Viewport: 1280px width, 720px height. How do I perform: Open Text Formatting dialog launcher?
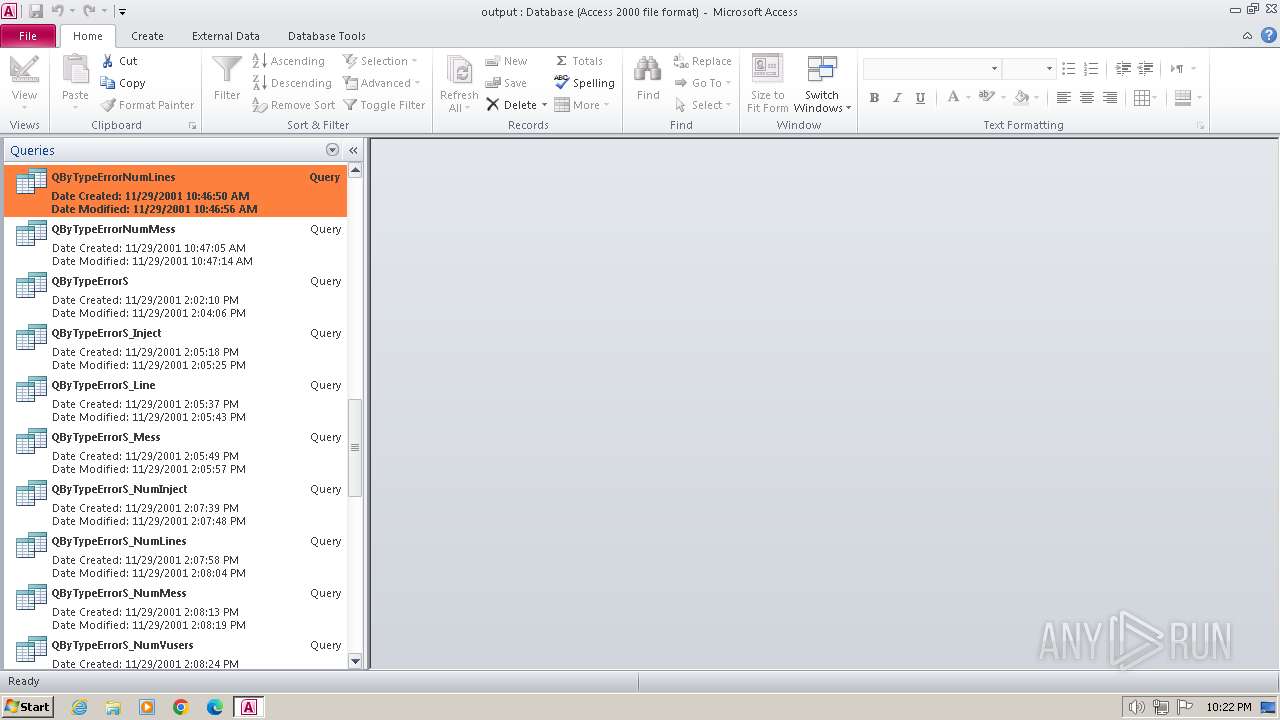pos(1201,126)
